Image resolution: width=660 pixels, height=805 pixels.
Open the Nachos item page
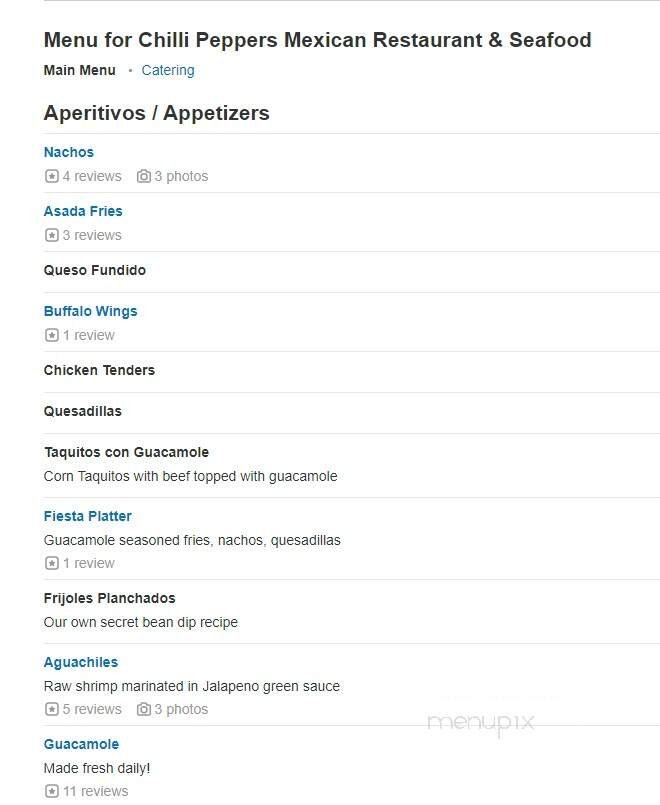click(x=68, y=152)
